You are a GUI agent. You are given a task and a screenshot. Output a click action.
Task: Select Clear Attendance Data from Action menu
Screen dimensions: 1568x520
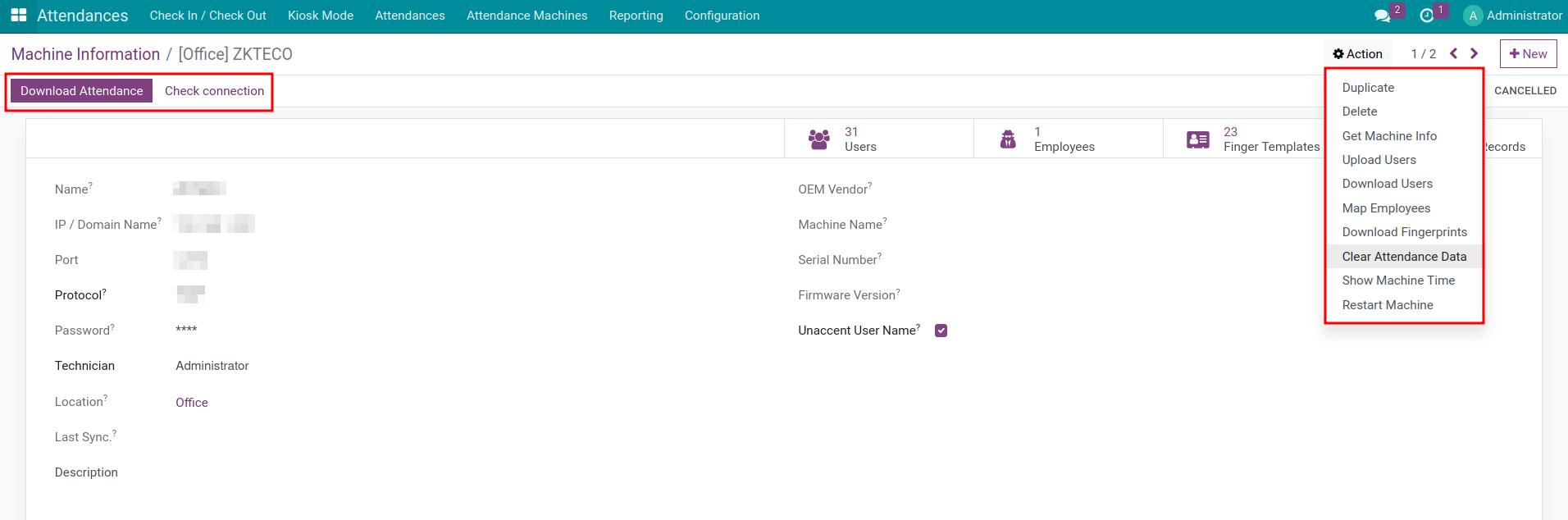(1404, 257)
